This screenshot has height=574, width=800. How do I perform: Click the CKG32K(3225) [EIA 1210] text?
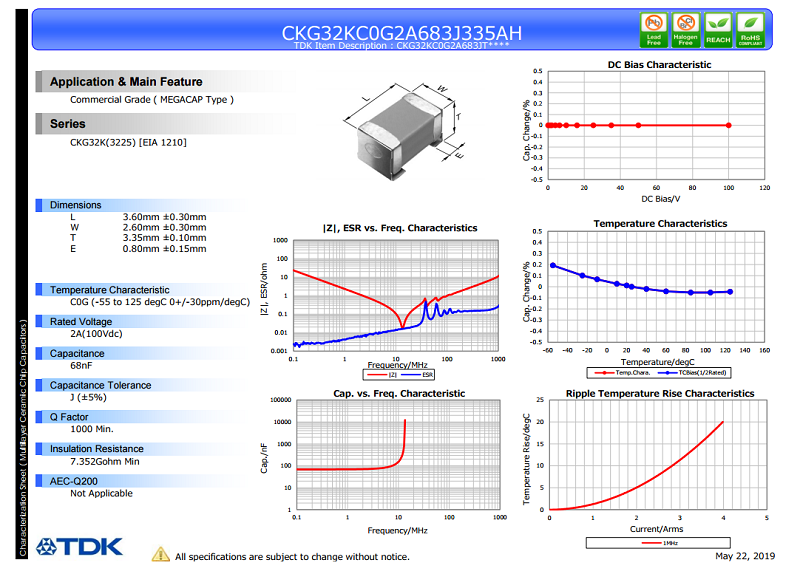pos(128,142)
